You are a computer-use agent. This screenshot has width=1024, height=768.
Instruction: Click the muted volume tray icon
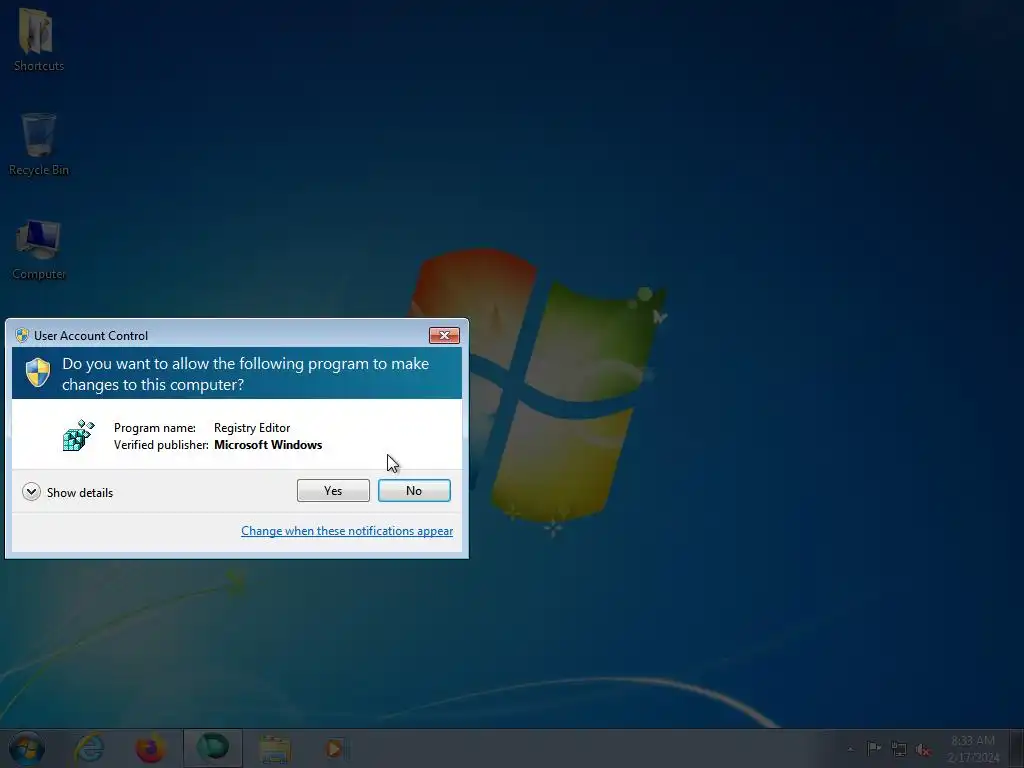[923, 749]
